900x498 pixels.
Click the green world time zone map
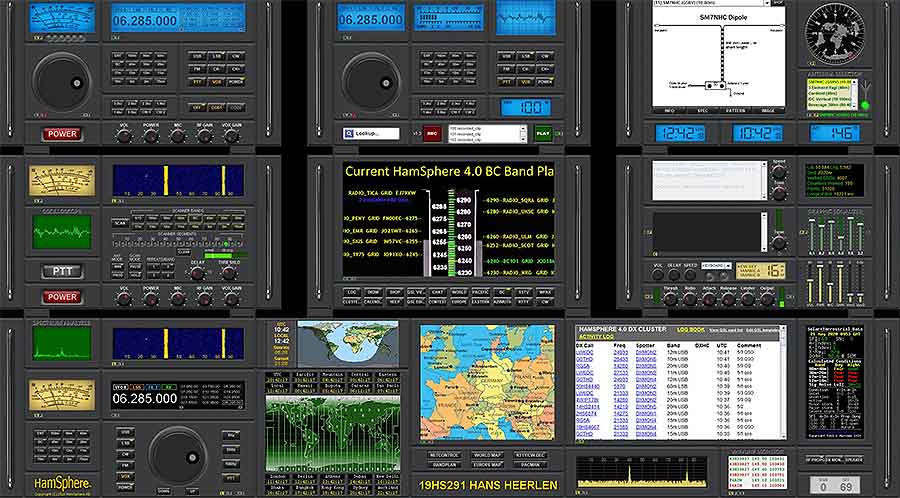tap(332, 433)
